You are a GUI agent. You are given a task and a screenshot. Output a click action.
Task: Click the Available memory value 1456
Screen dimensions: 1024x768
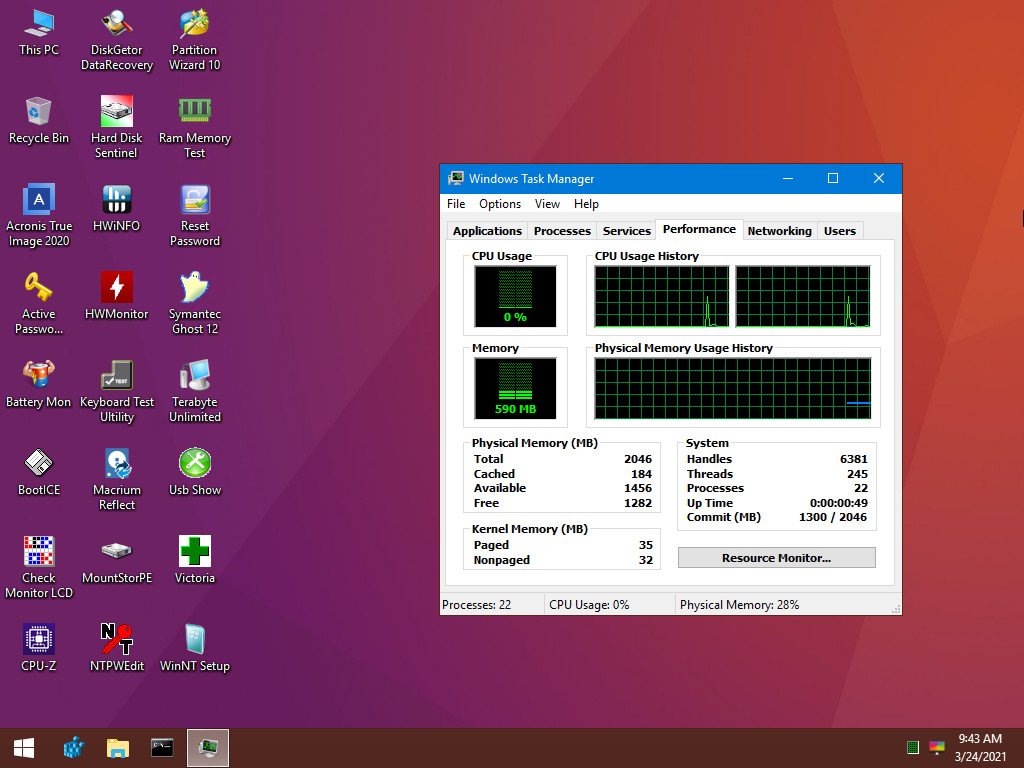coord(638,488)
